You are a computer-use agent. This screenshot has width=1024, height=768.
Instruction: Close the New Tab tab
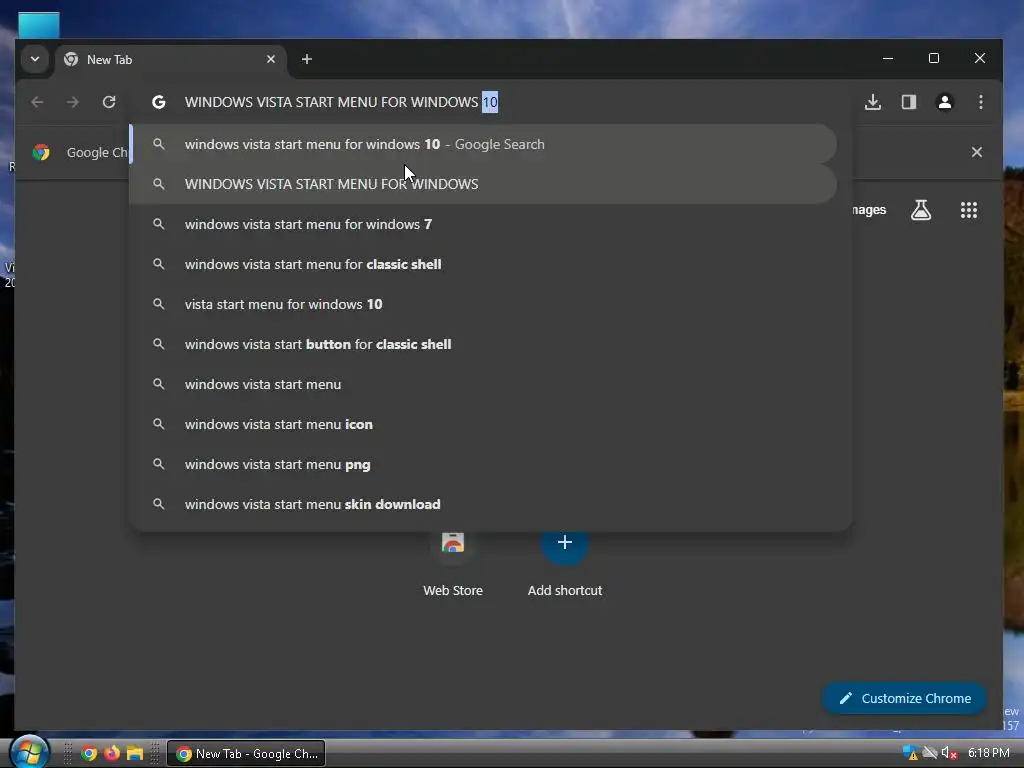coord(271,59)
